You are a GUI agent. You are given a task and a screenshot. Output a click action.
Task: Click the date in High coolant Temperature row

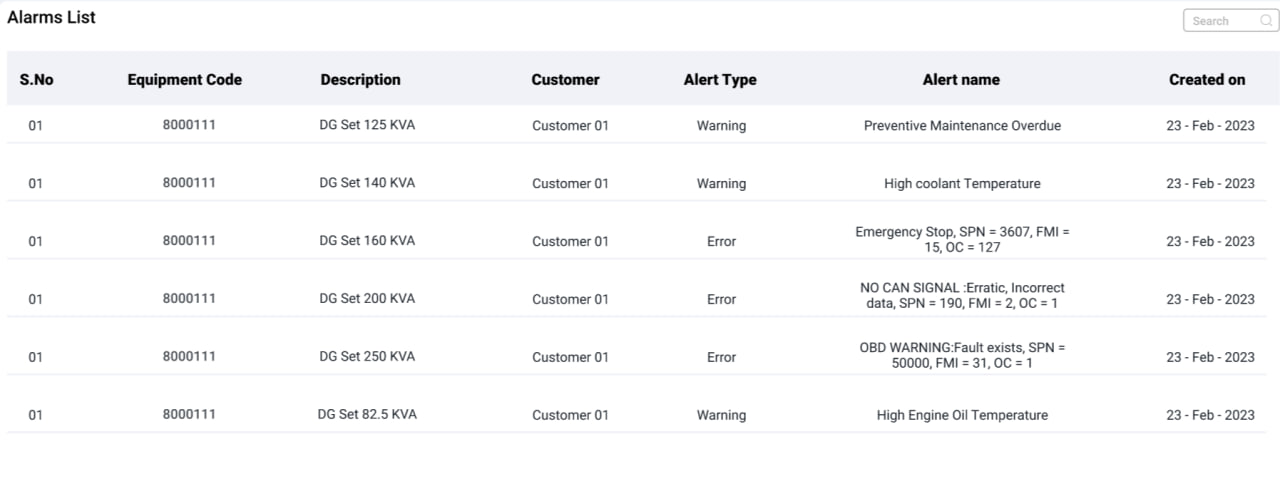coord(1210,184)
